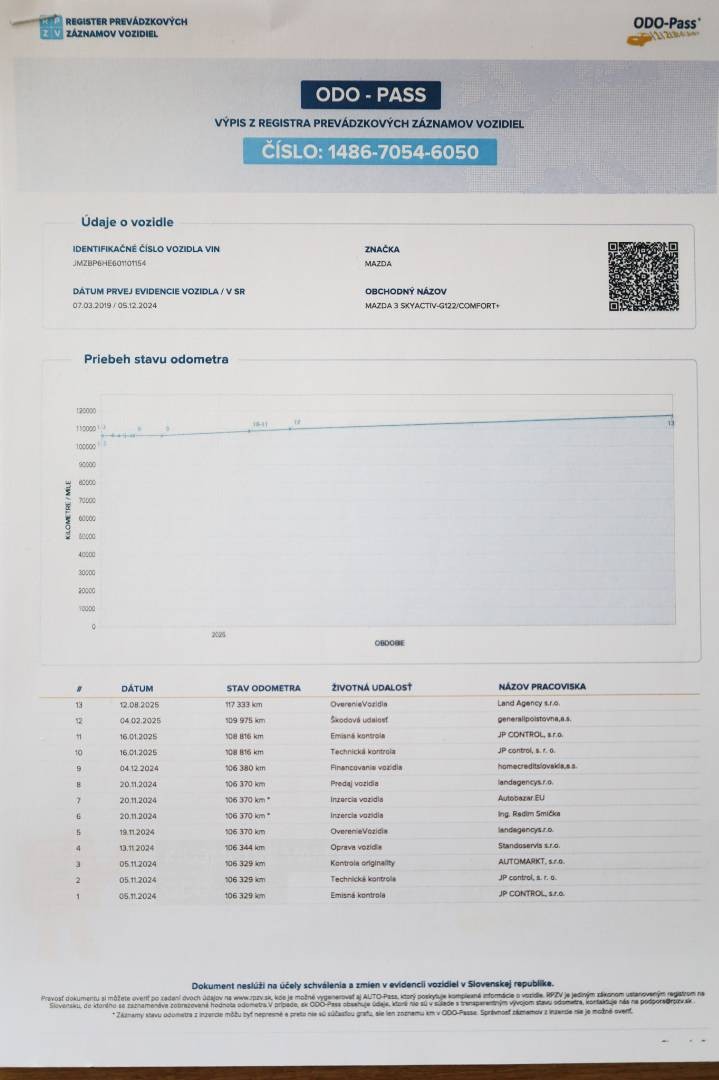Click the odometer value 106 380 km
Image resolution: width=719 pixels, height=1080 pixels.
(244, 768)
